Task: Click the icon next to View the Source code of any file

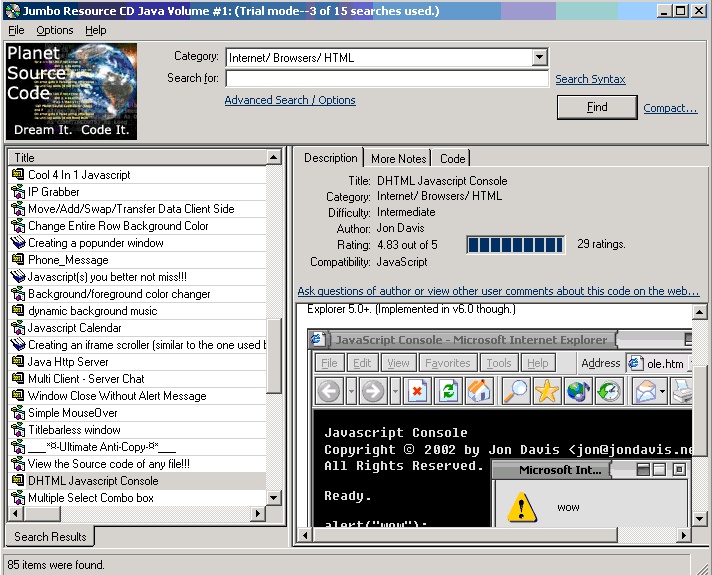Action: [18, 464]
